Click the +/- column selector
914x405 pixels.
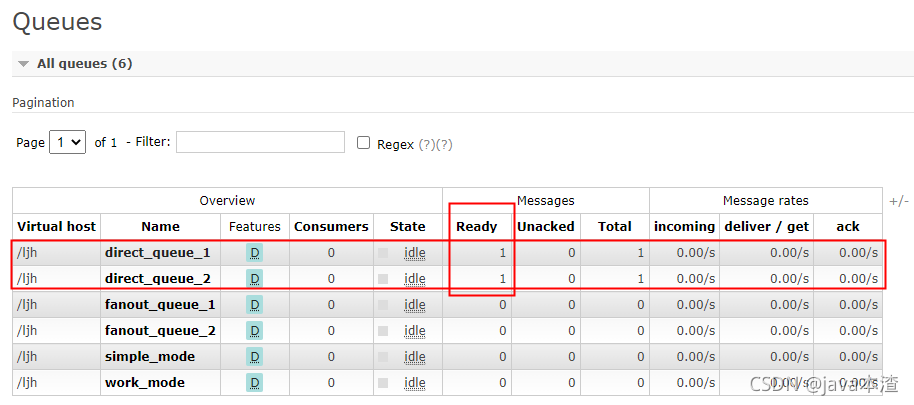coord(899,201)
